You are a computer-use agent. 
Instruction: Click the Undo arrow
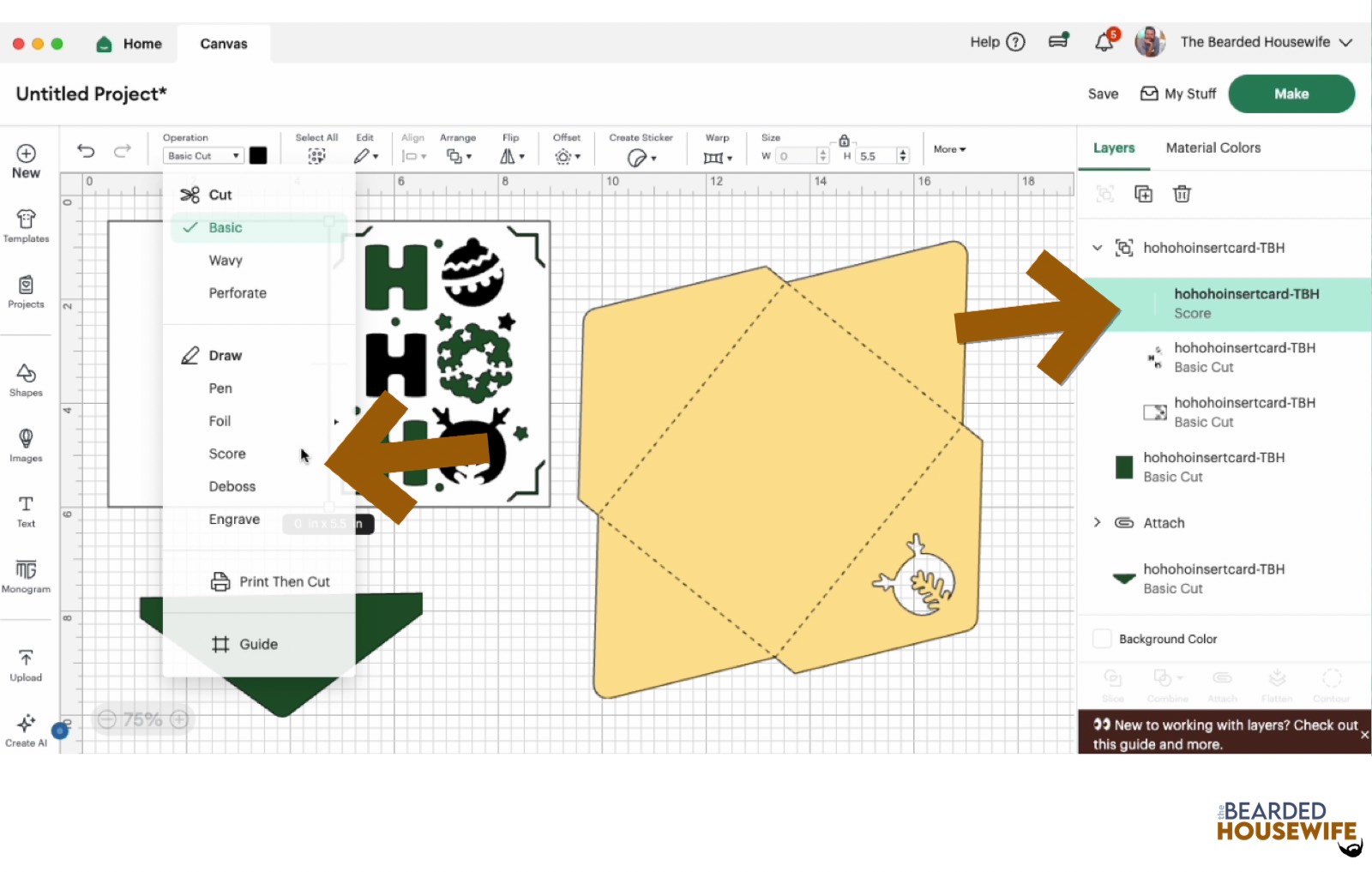[86, 151]
